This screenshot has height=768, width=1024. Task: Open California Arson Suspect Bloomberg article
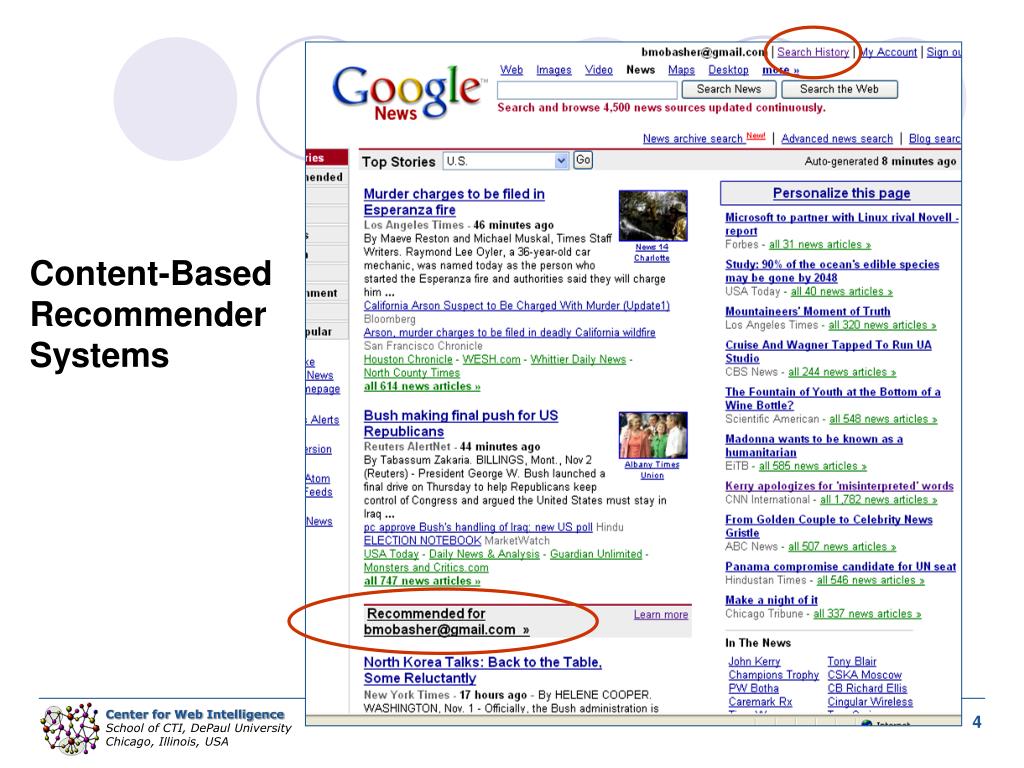tap(517, 306)
